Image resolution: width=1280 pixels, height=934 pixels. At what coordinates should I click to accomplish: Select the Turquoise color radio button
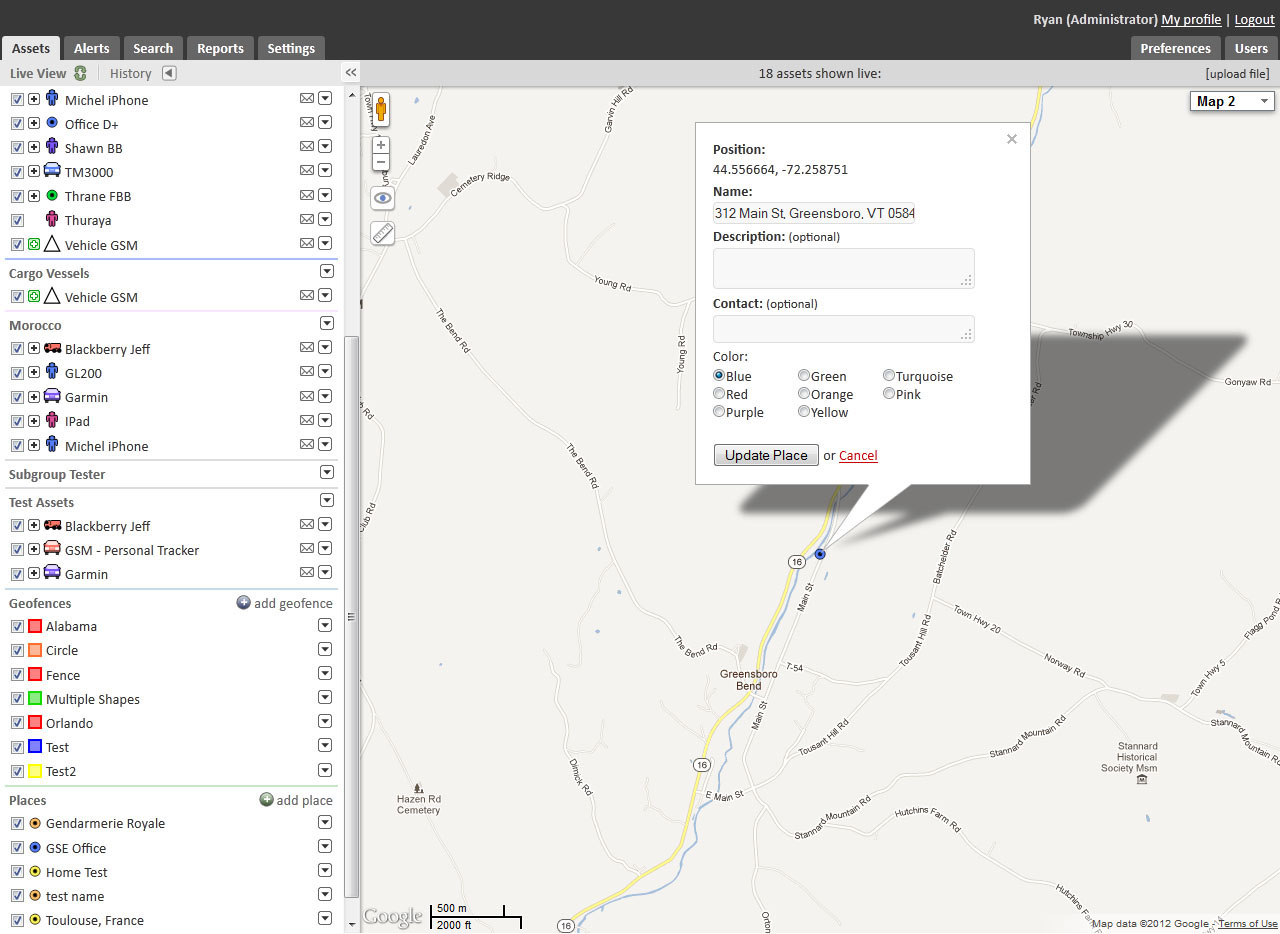pos(889,375)
